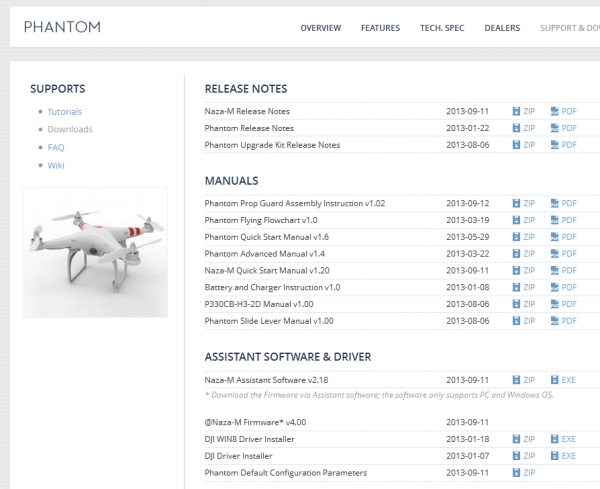Click the Manuals section heading
Image resolution: width=600 pixels, height=489 pixels.
point(232,181)
